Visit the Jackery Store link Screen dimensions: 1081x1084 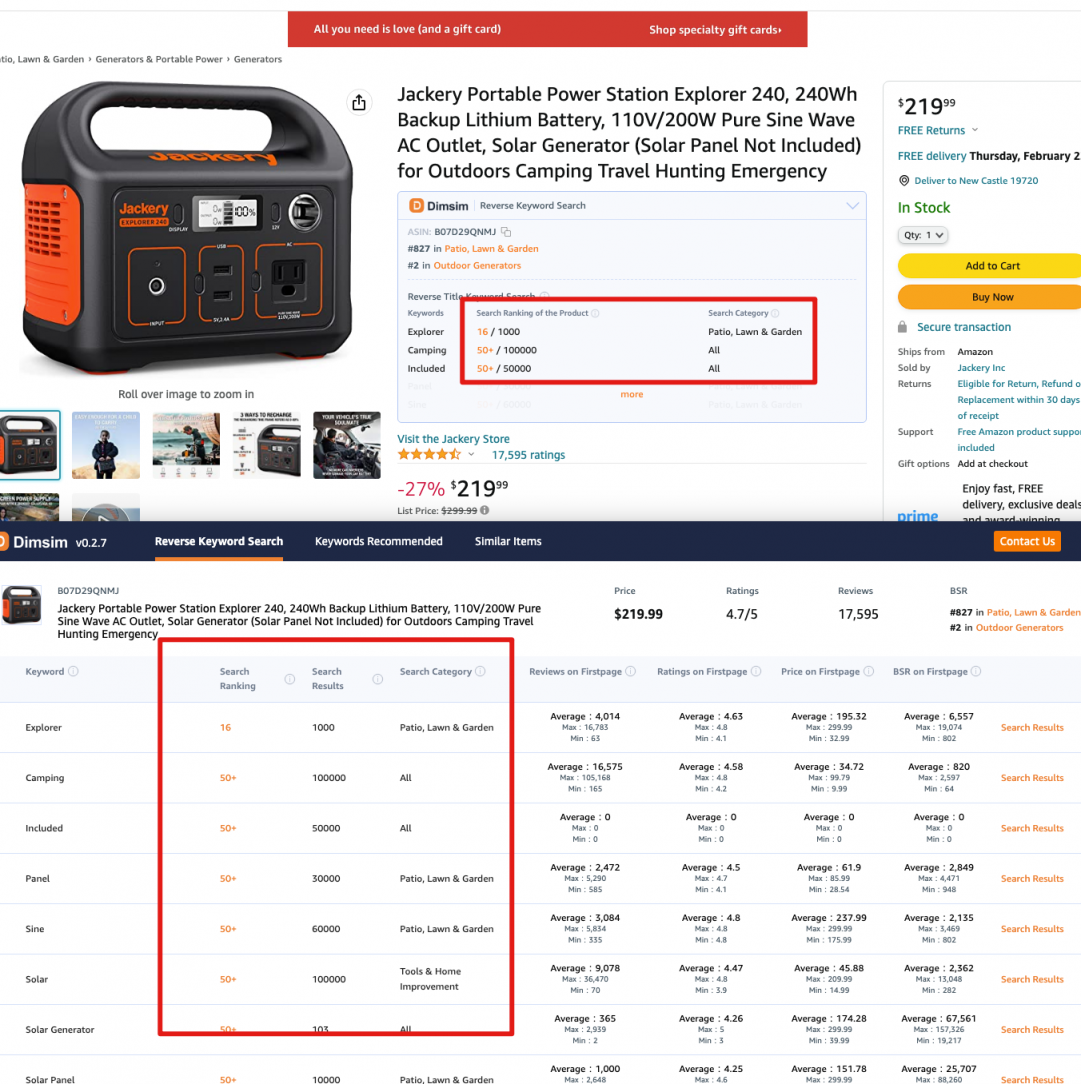coord(453,439)
